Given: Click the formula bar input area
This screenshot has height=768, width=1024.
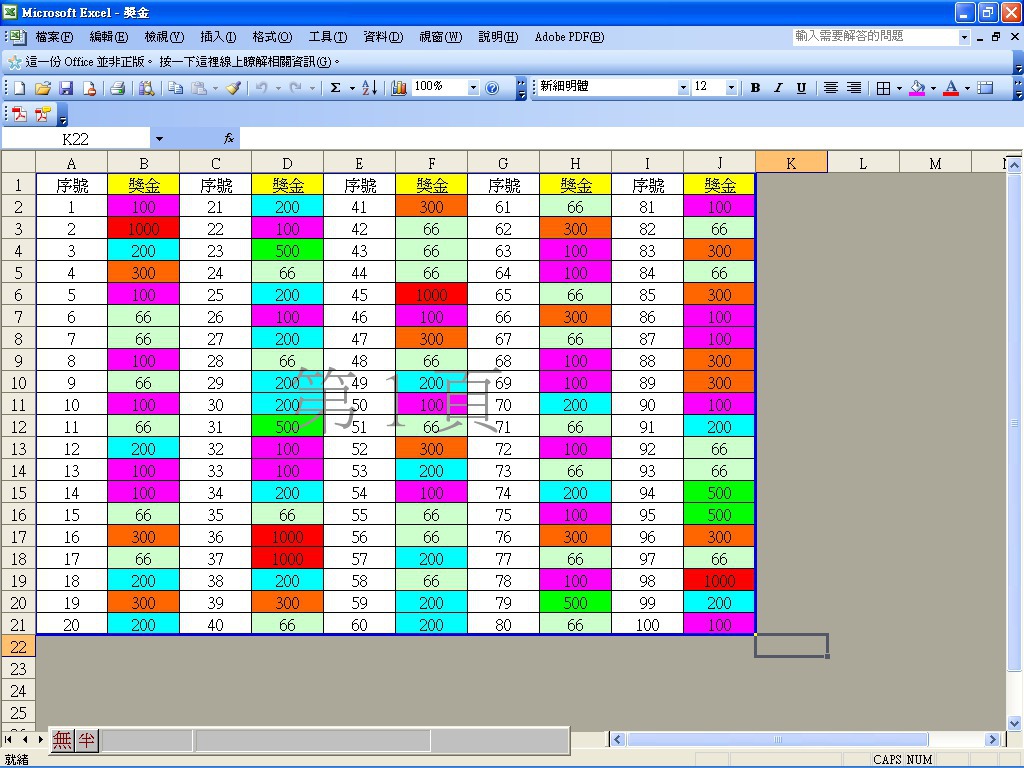Looking at the screenshot, I should pyautogui.click(x=630, y=138).
